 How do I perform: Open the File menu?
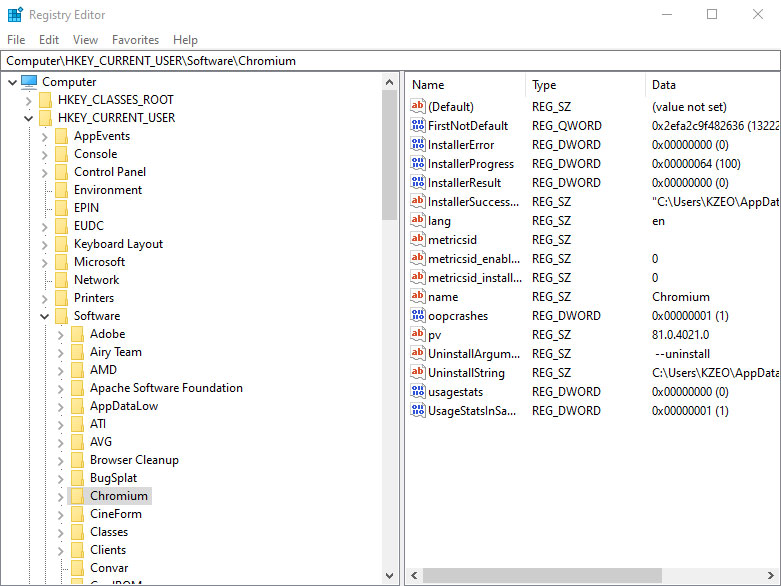coord(16,40)
